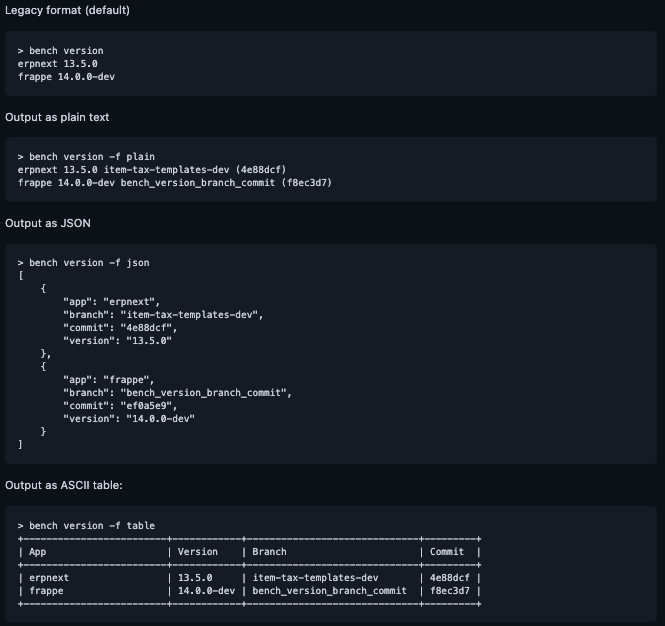Click the "4e88dcf" commit cell in the table
The height and width of the screenshot is (626, 665).
tap(450, 578)
